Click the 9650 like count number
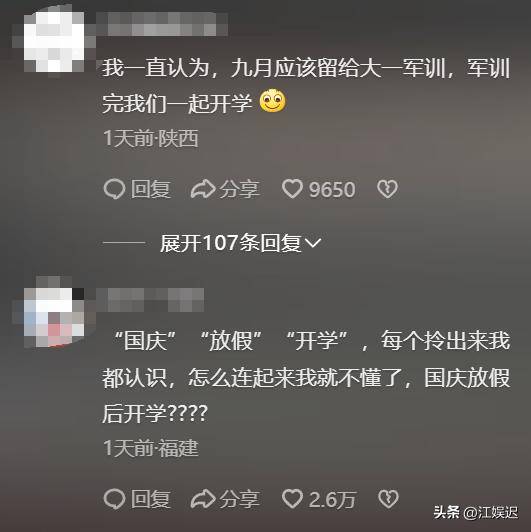This screenshot has width=531, height=532. tap(332, 189)
